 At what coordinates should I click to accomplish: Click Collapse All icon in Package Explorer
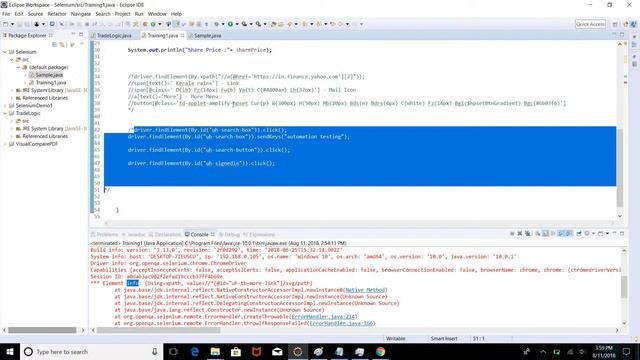pos(54,44)
